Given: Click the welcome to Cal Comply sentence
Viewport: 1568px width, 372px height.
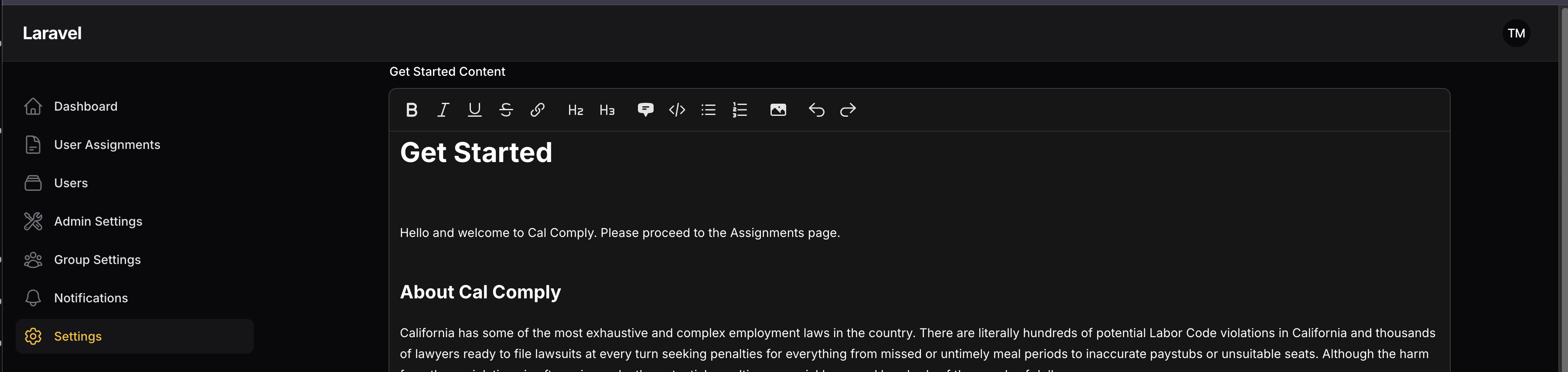Looking at the screenshot, I should click(620, 233).
